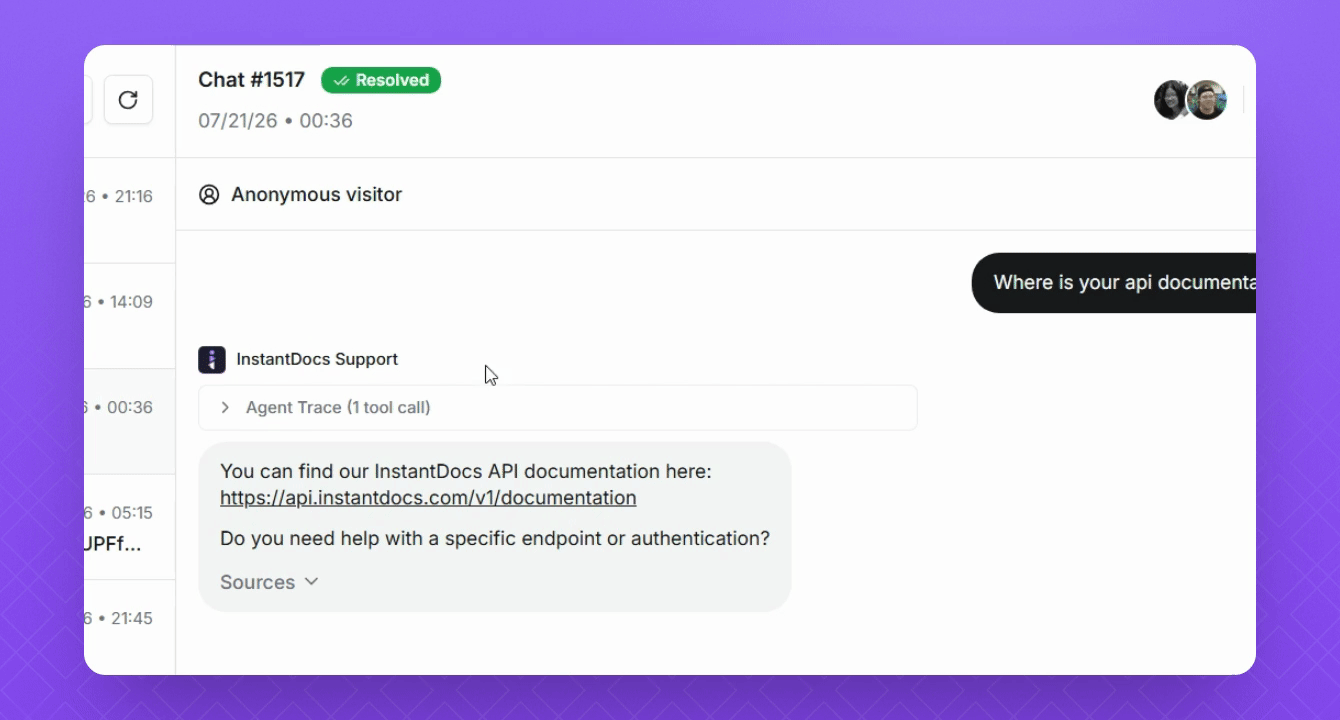Select the chat list entry at 05:15
This screenshot has width=1340, height=720.
coord(130,527)
